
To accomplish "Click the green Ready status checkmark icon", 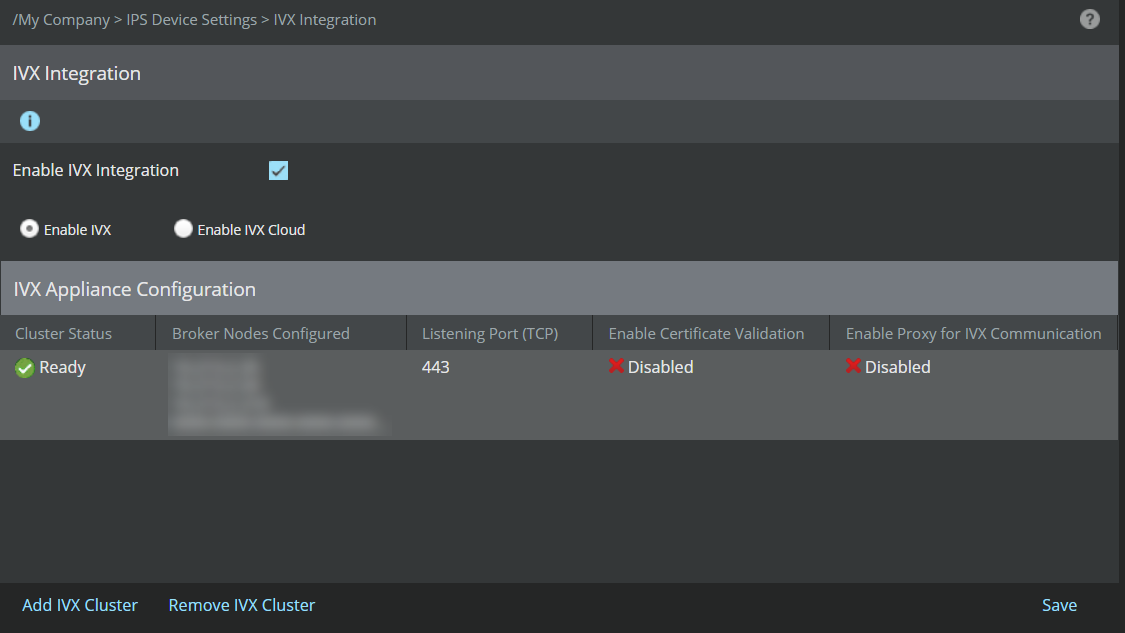I will coord(24,367).
